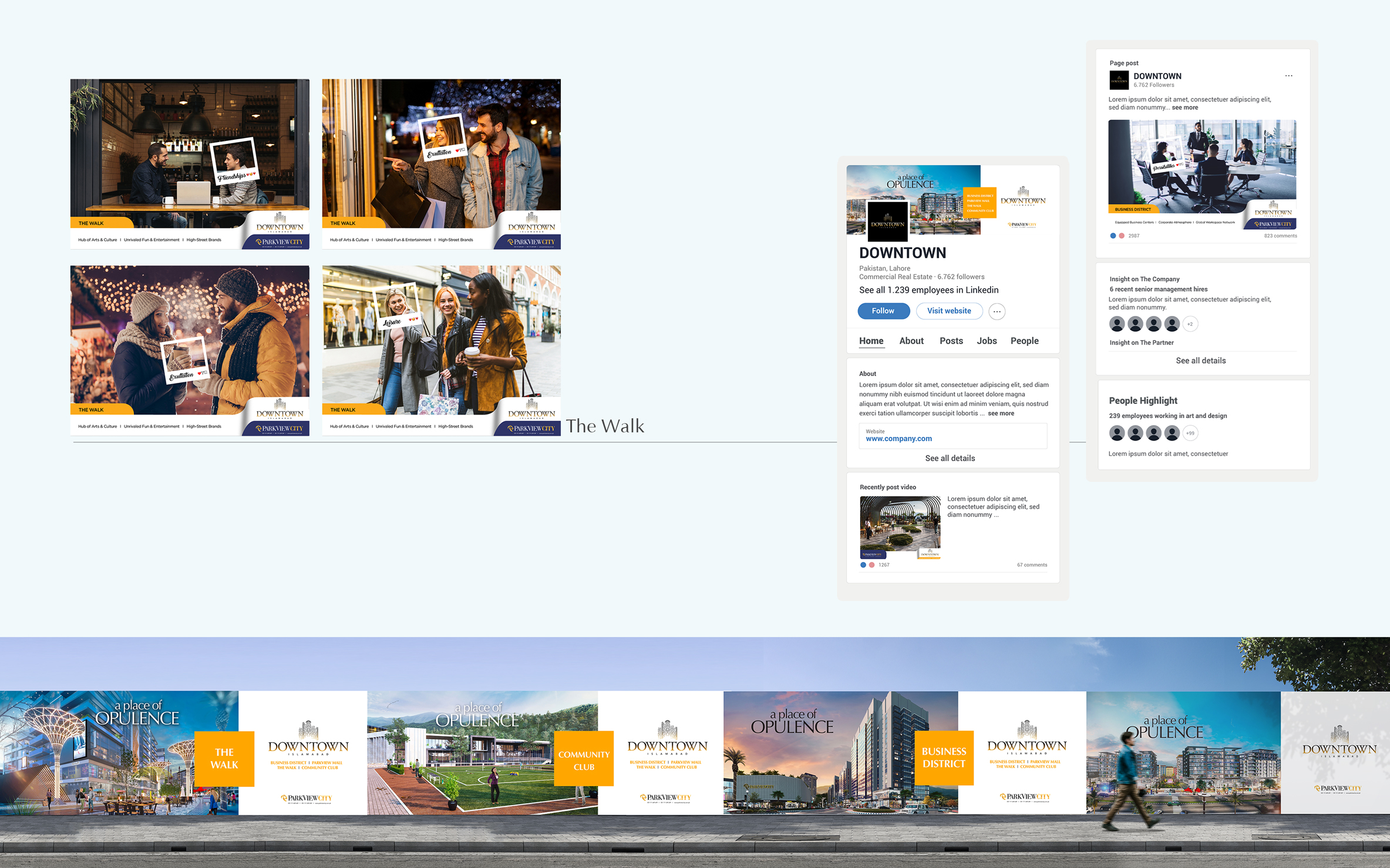Expand About text with see more
This screenshot has height=868, width=1390.
(1001, 413)
